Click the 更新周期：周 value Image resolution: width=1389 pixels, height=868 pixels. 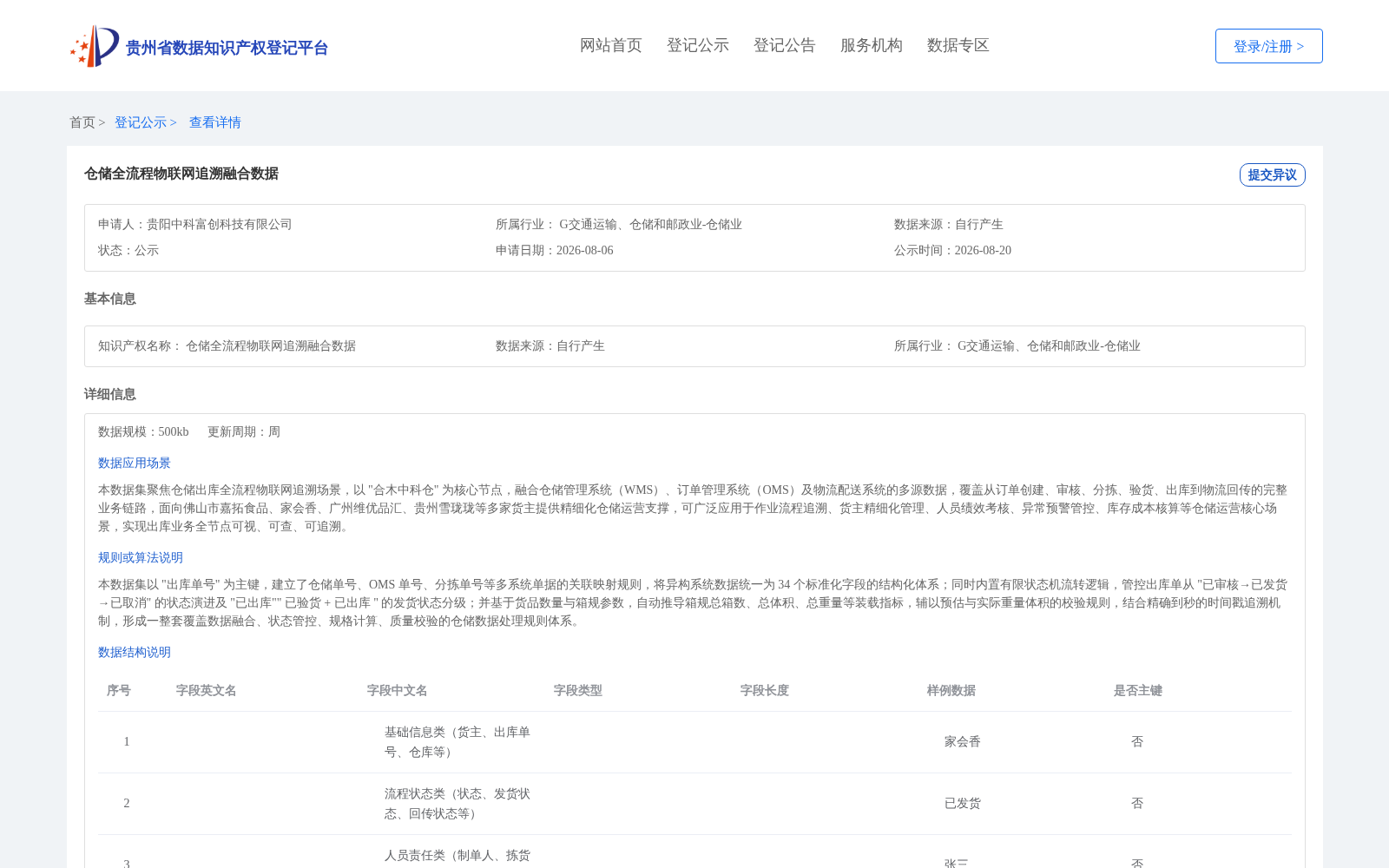(244, 431)
